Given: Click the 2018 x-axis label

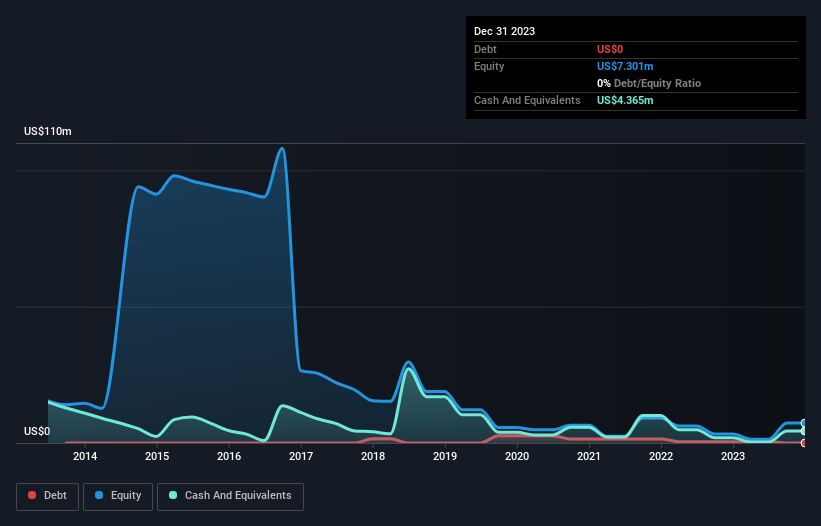Looking at the screenshot, I should tap(373, 456).
